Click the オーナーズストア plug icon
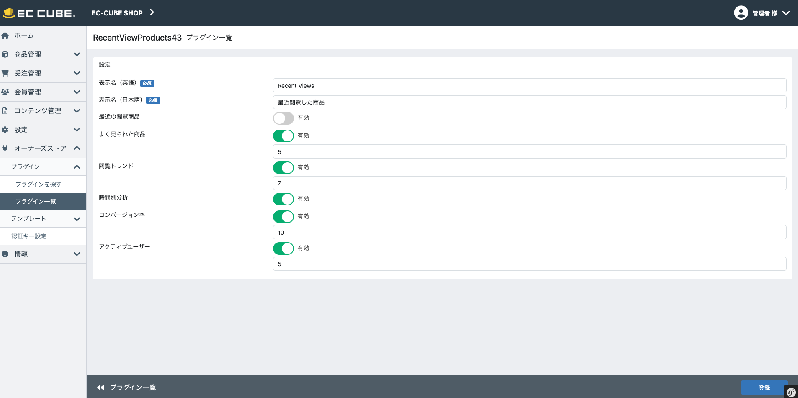The width and height of the screenshot is (798, 398). pos(5,148)
